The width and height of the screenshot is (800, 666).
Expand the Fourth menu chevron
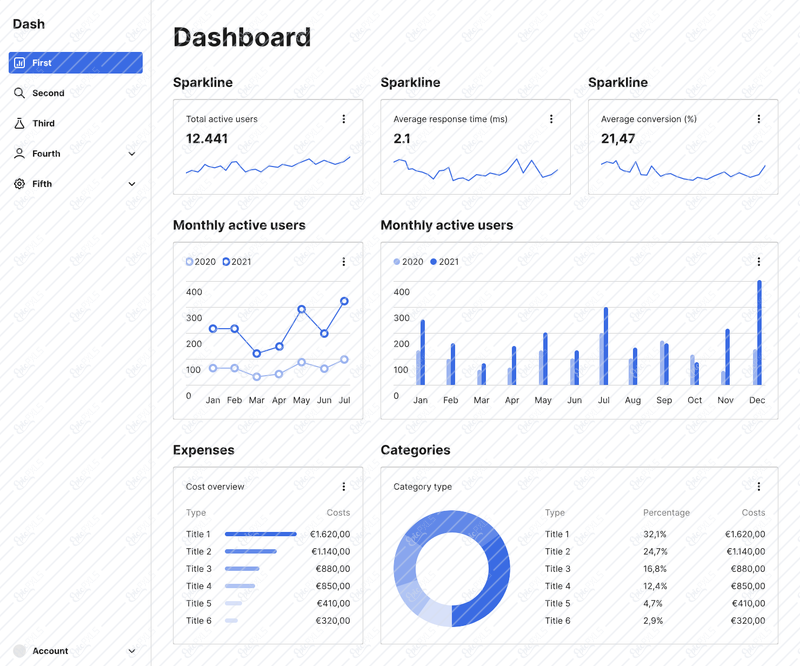(132, 154)
